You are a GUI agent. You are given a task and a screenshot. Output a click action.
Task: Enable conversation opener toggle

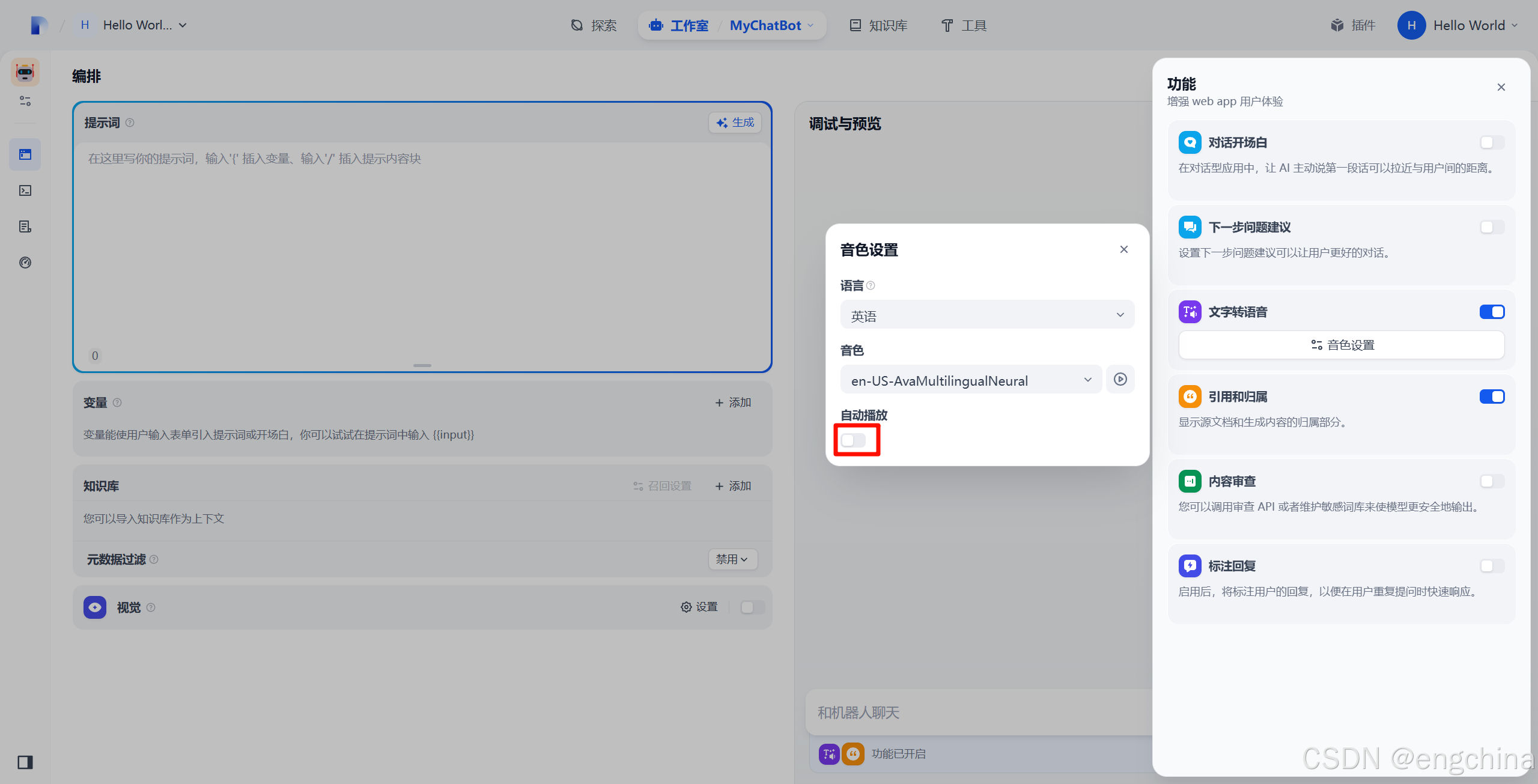[1492, 142]
